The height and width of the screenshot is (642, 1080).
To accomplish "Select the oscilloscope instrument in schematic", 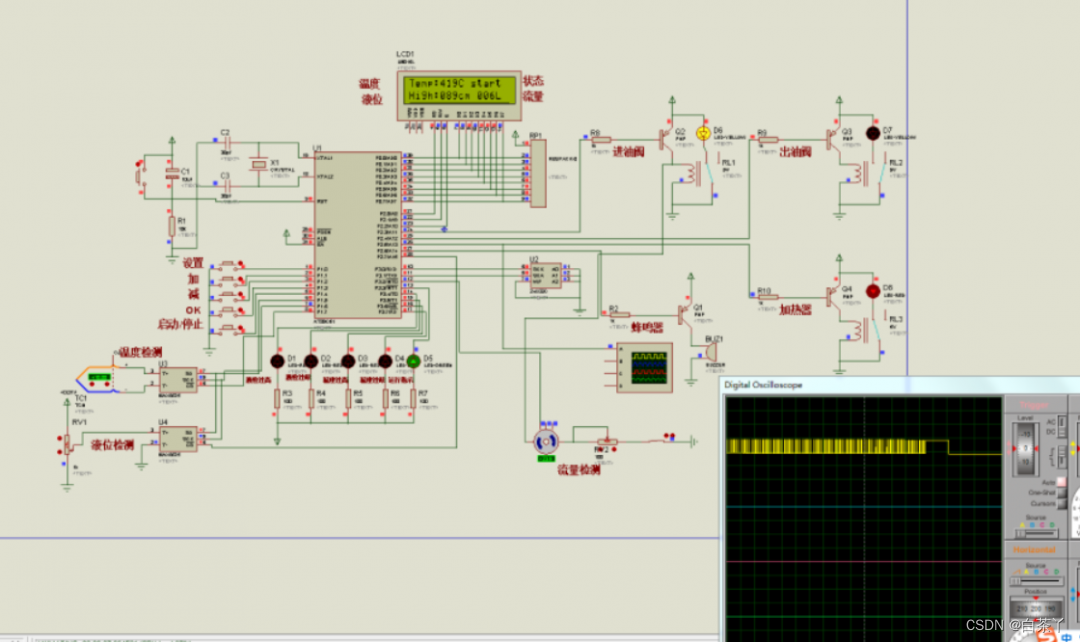I will (644, 368).
